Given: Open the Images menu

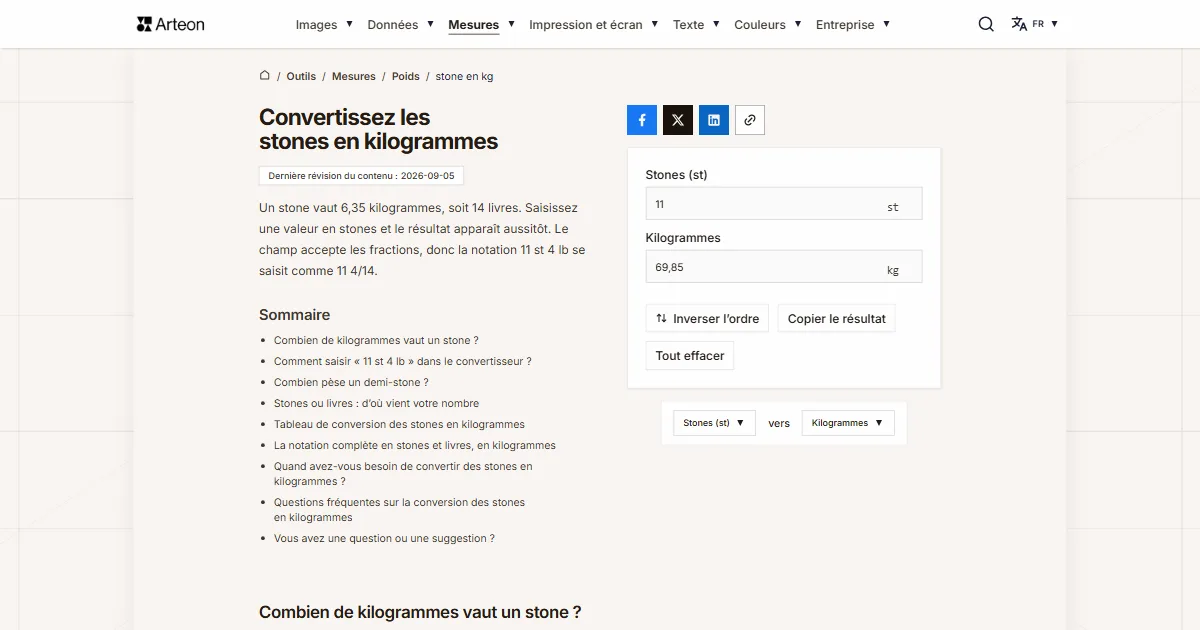Looking at the screenshot, I should click(x=324, y=24).
